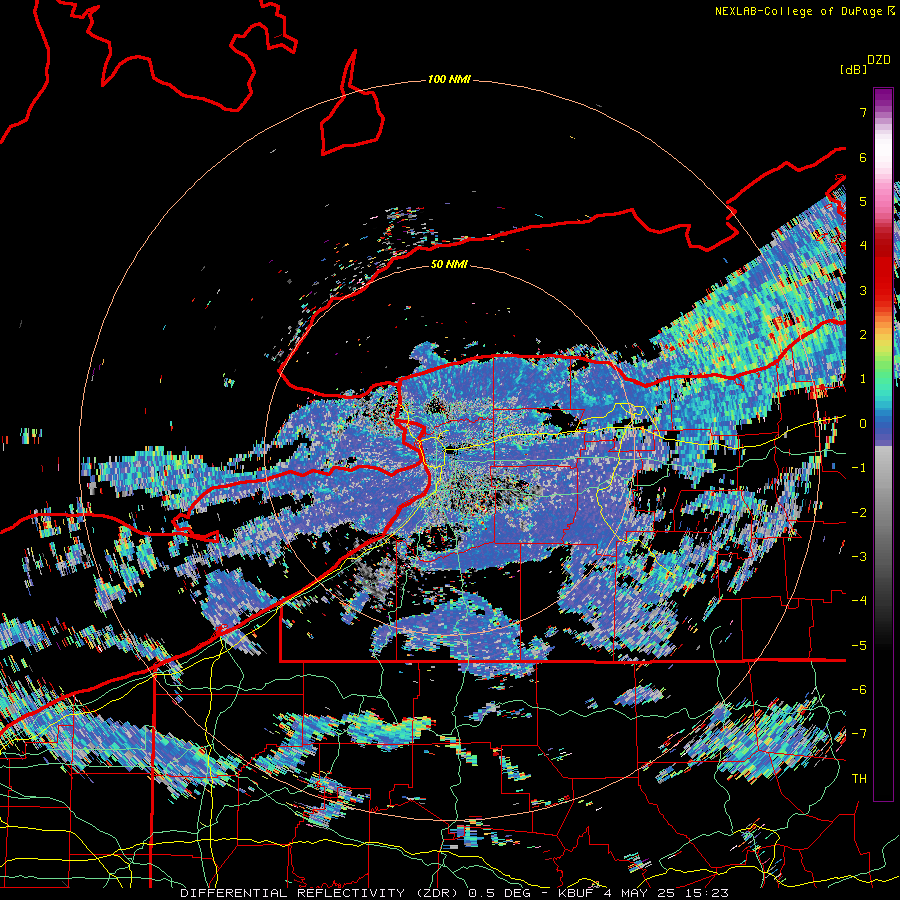Click the TH threshold label on the legend
The image size is (900, 900).
coord(859,779)
